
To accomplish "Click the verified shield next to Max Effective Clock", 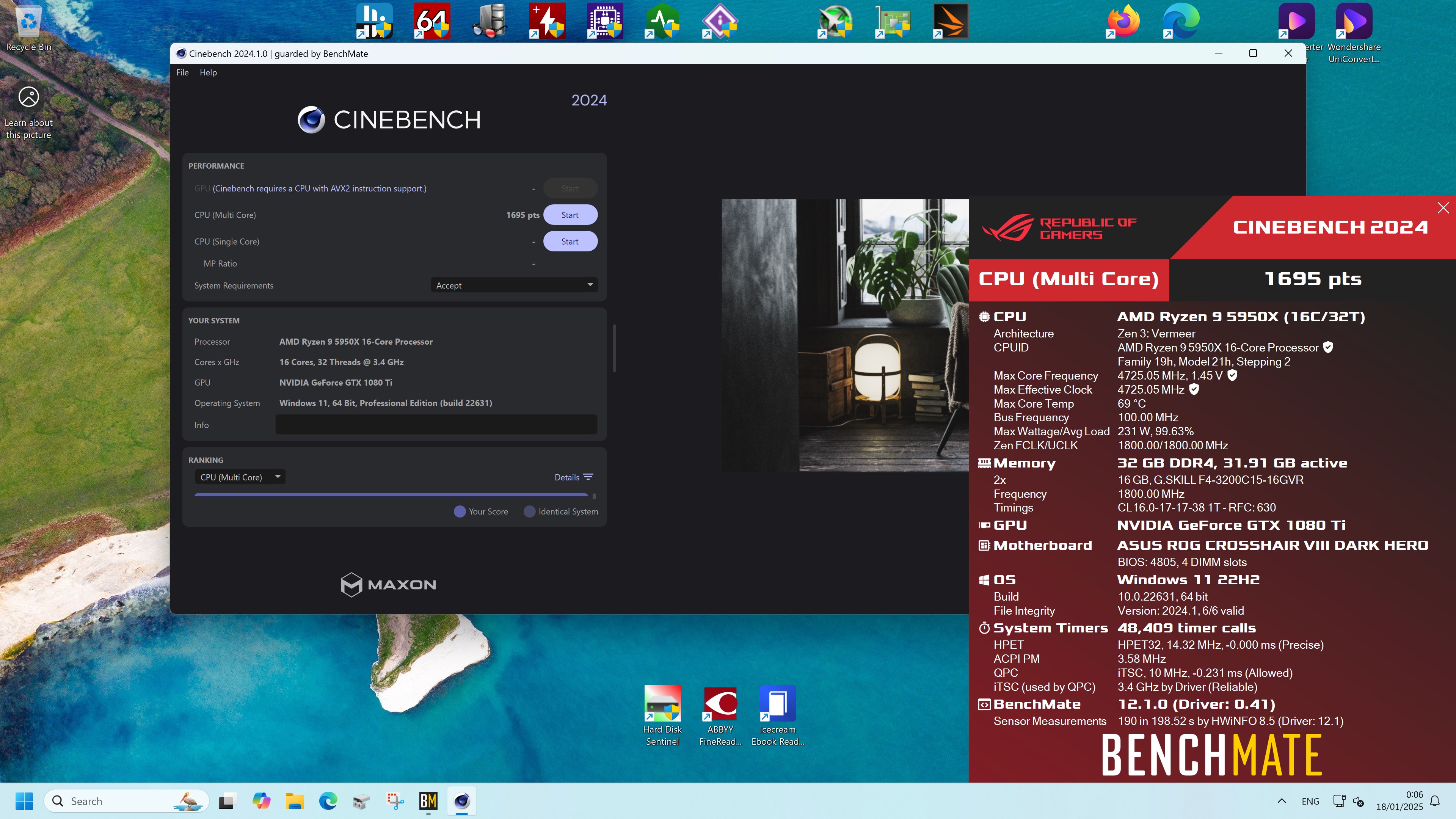I will [1194, 389].
